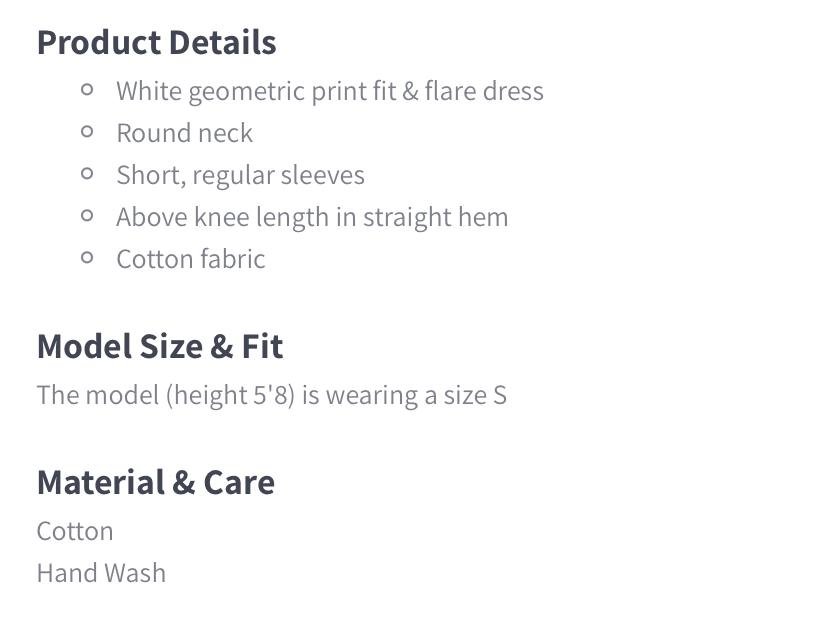
Task: Click the bullet marker beside Above knee length
Action: tap(88, 216)
